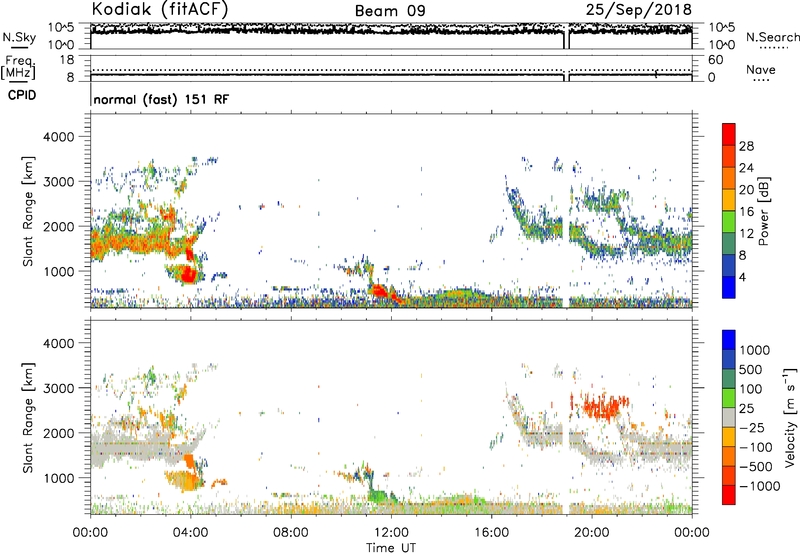Viewport: 800px width, 554px height.
Task: Click the 3000 tick in the power panel
Action: (x=59, y=182)
